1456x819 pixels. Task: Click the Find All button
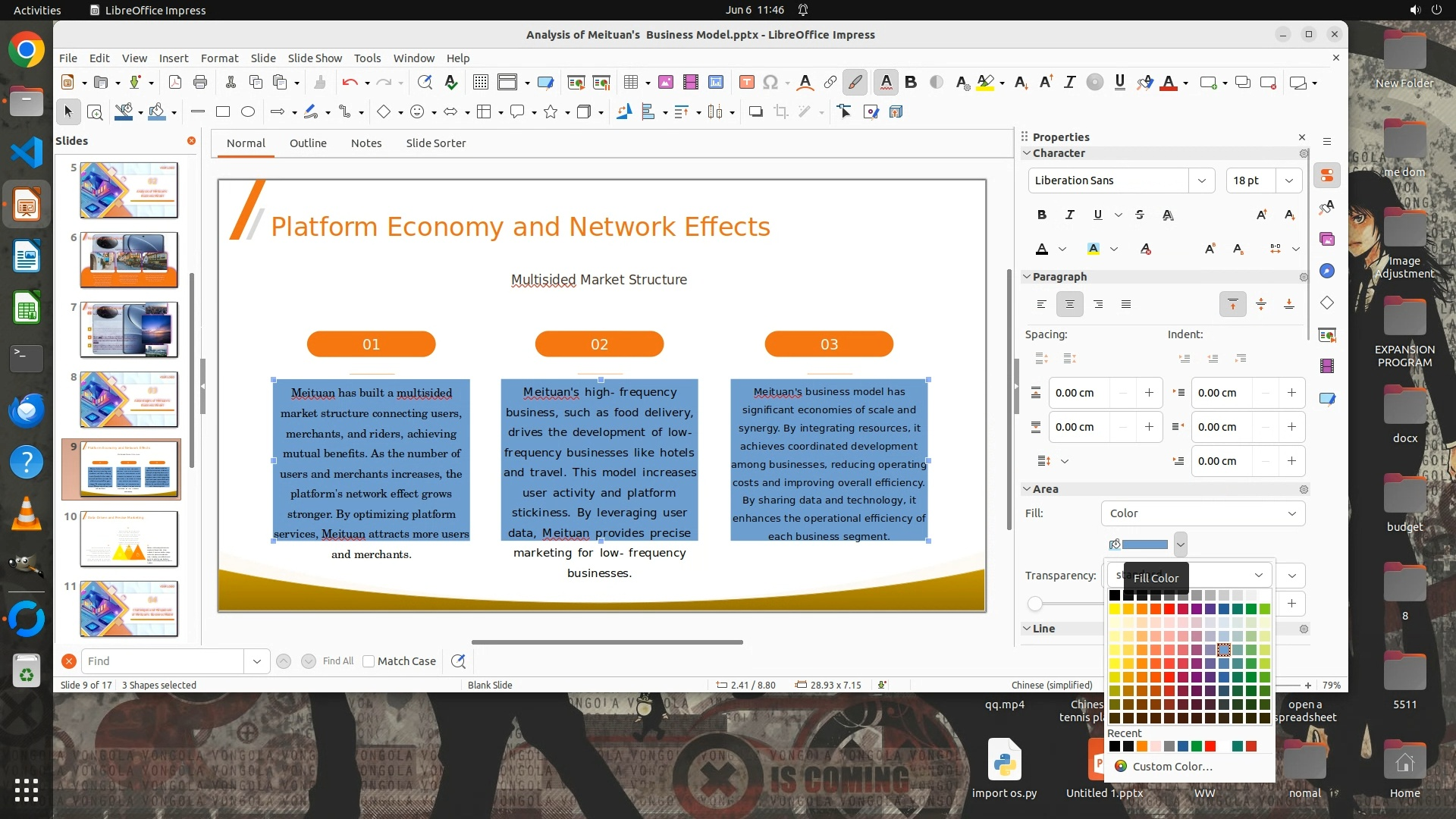(x=337, y=661)
